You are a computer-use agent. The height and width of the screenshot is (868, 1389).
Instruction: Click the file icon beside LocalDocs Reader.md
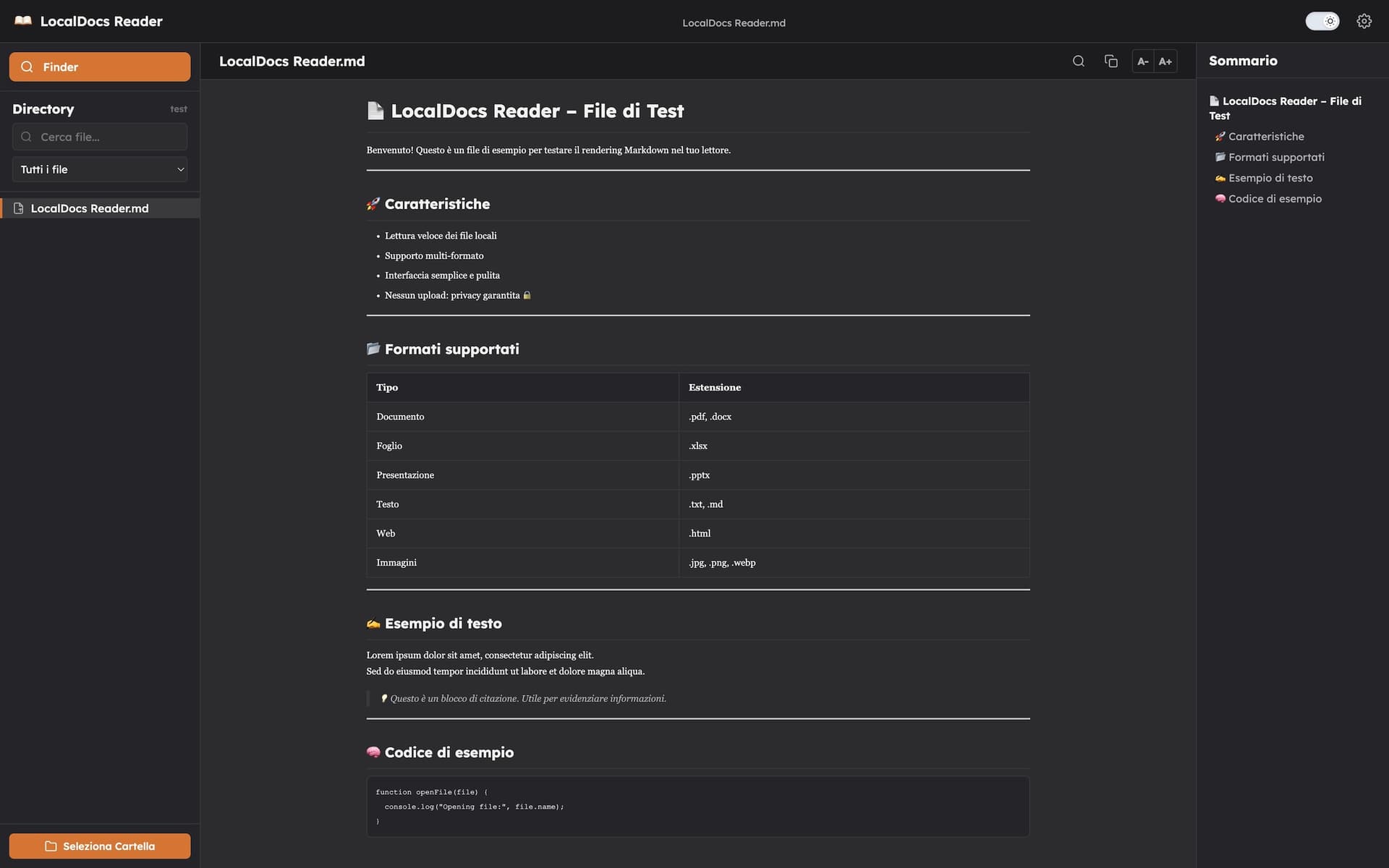click(19, 208)
